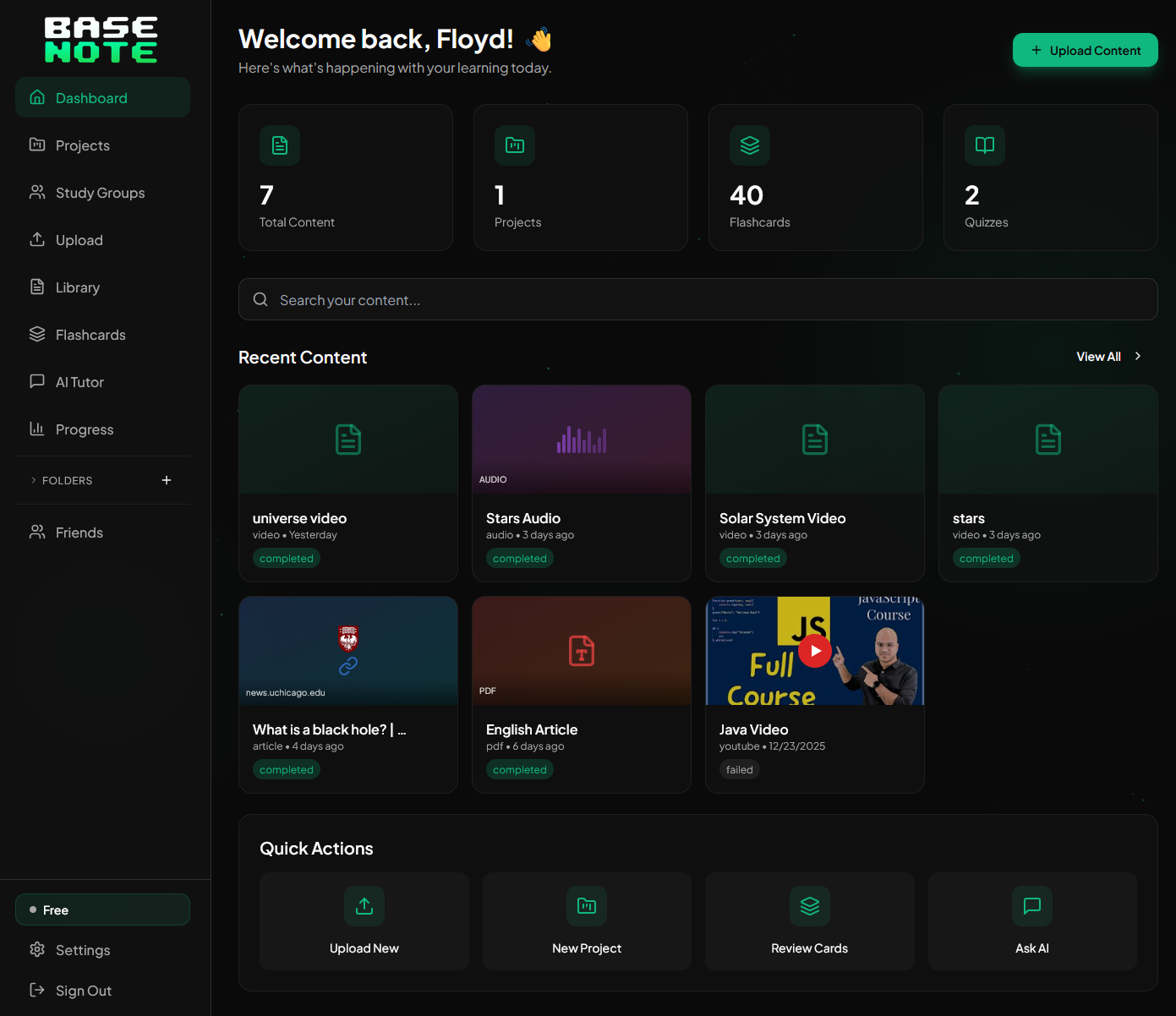Click the Upload Content button
The height and width of the screenshot is (1016, 1176).
coord(1085,50)
